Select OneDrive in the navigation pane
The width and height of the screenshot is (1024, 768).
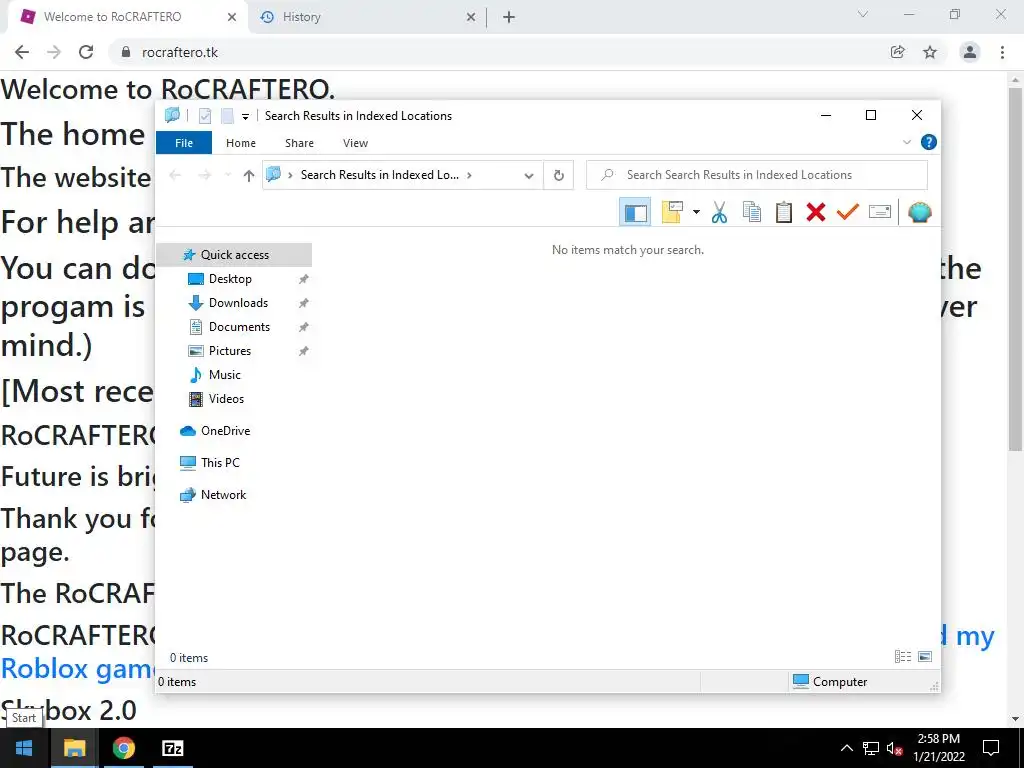point(225,431)
